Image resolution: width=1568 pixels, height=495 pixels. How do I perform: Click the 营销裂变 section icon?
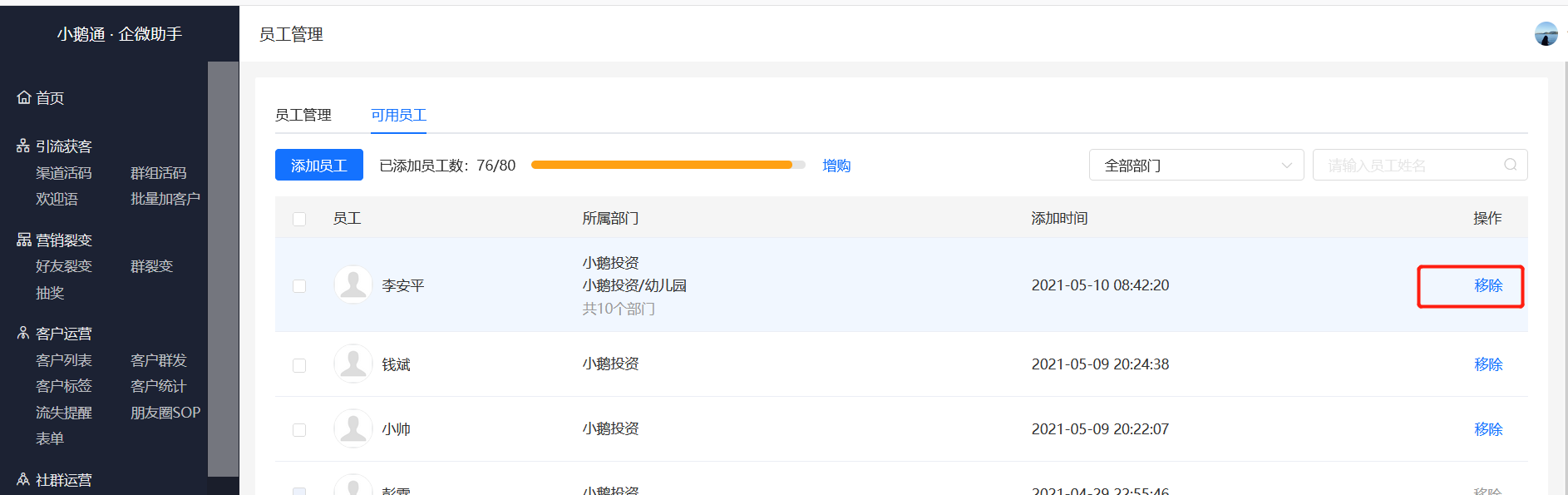coord(23,240)
